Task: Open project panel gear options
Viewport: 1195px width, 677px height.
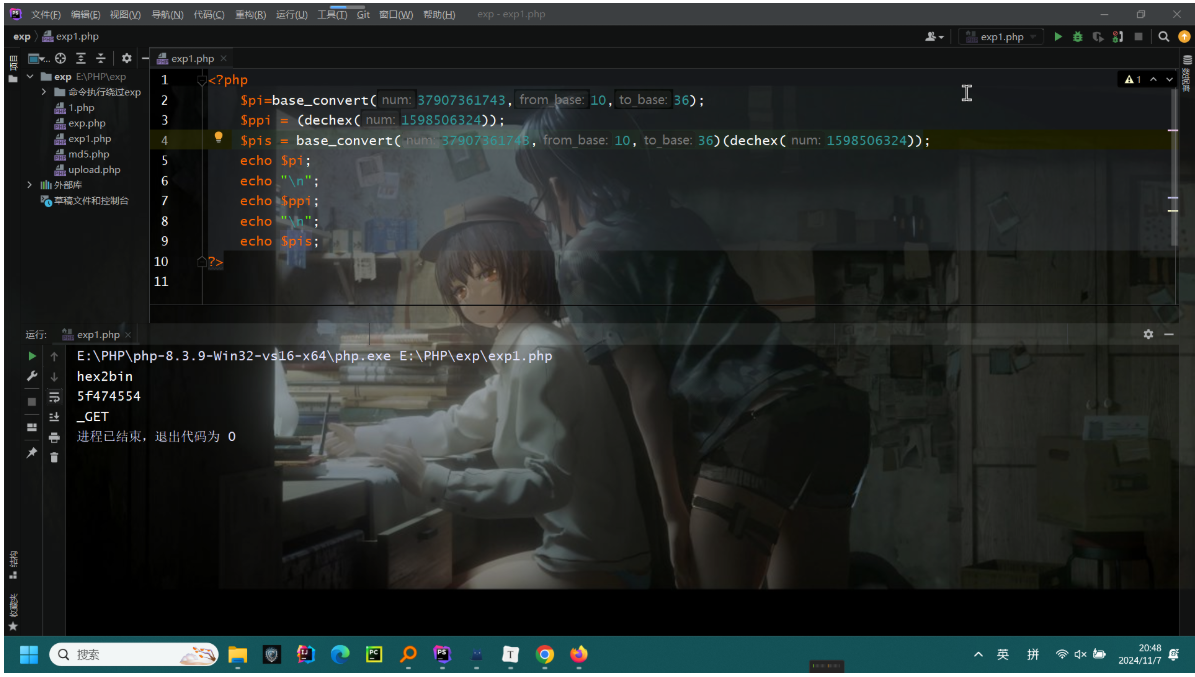Action: [127, 59]
